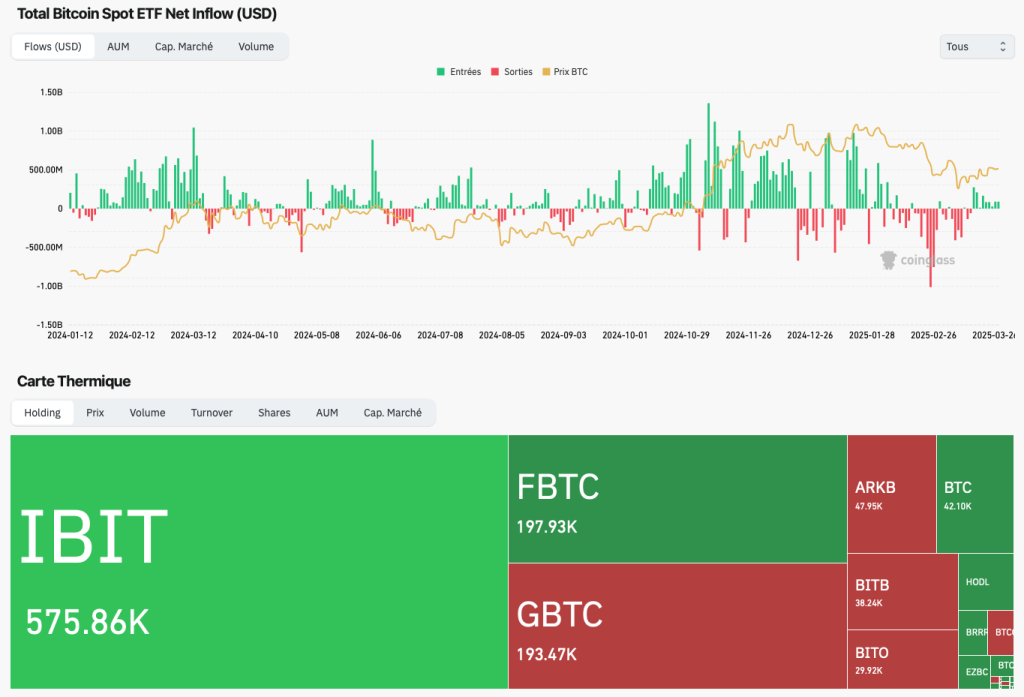
Task: Toggle the green Entrées legend swatch
Action: (x=441, y=72)
